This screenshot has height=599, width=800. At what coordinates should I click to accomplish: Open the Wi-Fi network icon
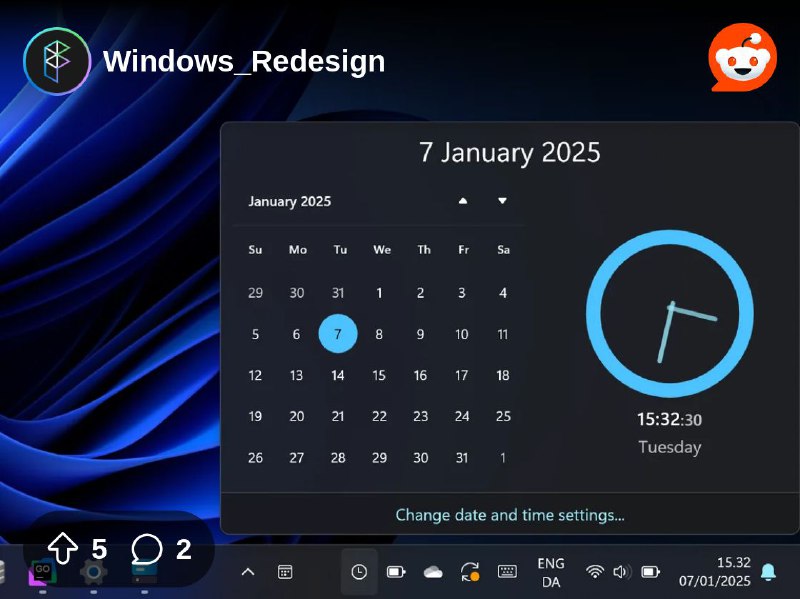(595, 572)
